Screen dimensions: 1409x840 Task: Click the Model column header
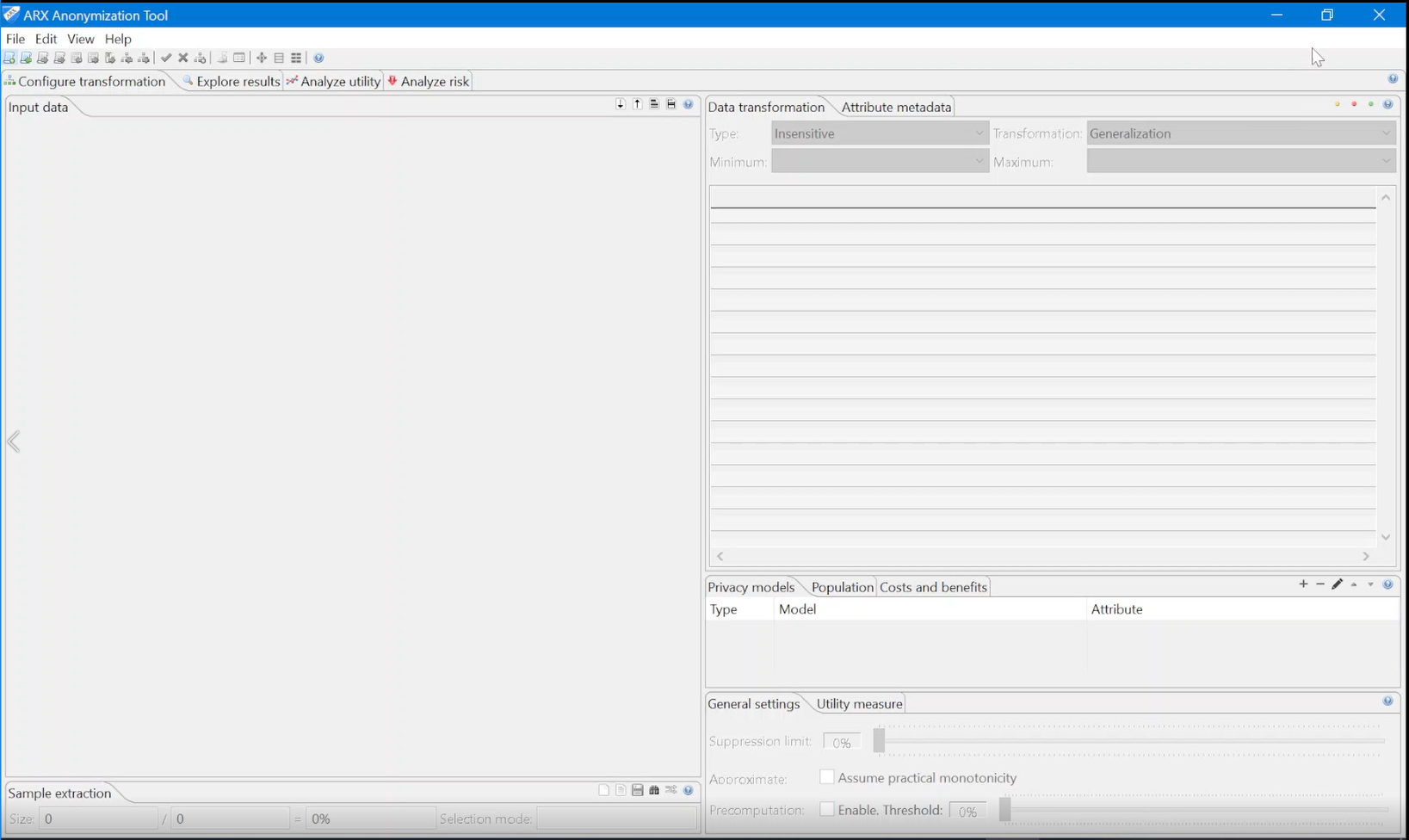pos(930,608)
